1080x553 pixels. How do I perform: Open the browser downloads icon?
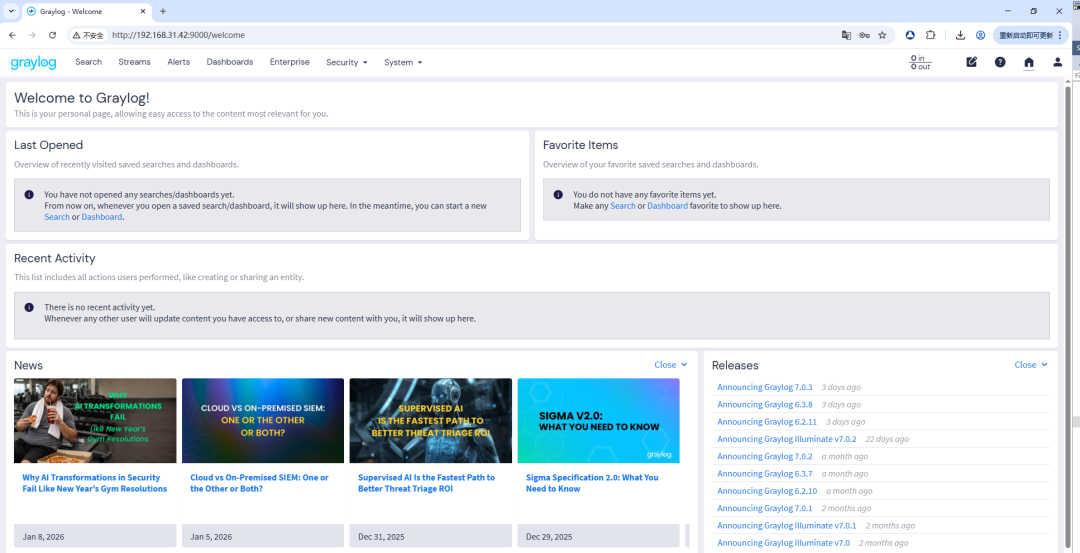point(960,35)
